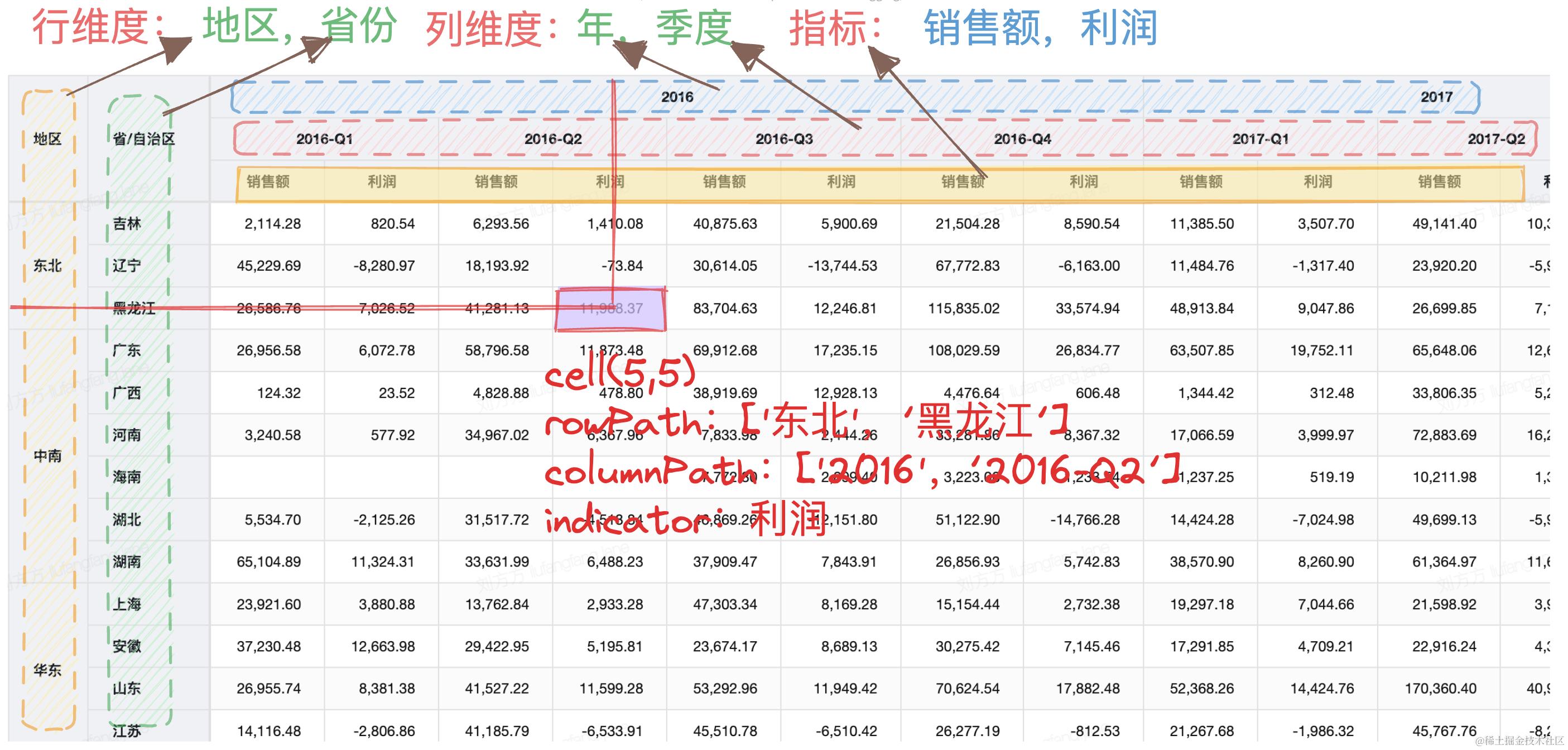Select the 2016-Q1 quarter header
This screenshot has width=1568, height=750.
[x=324, y=139]
